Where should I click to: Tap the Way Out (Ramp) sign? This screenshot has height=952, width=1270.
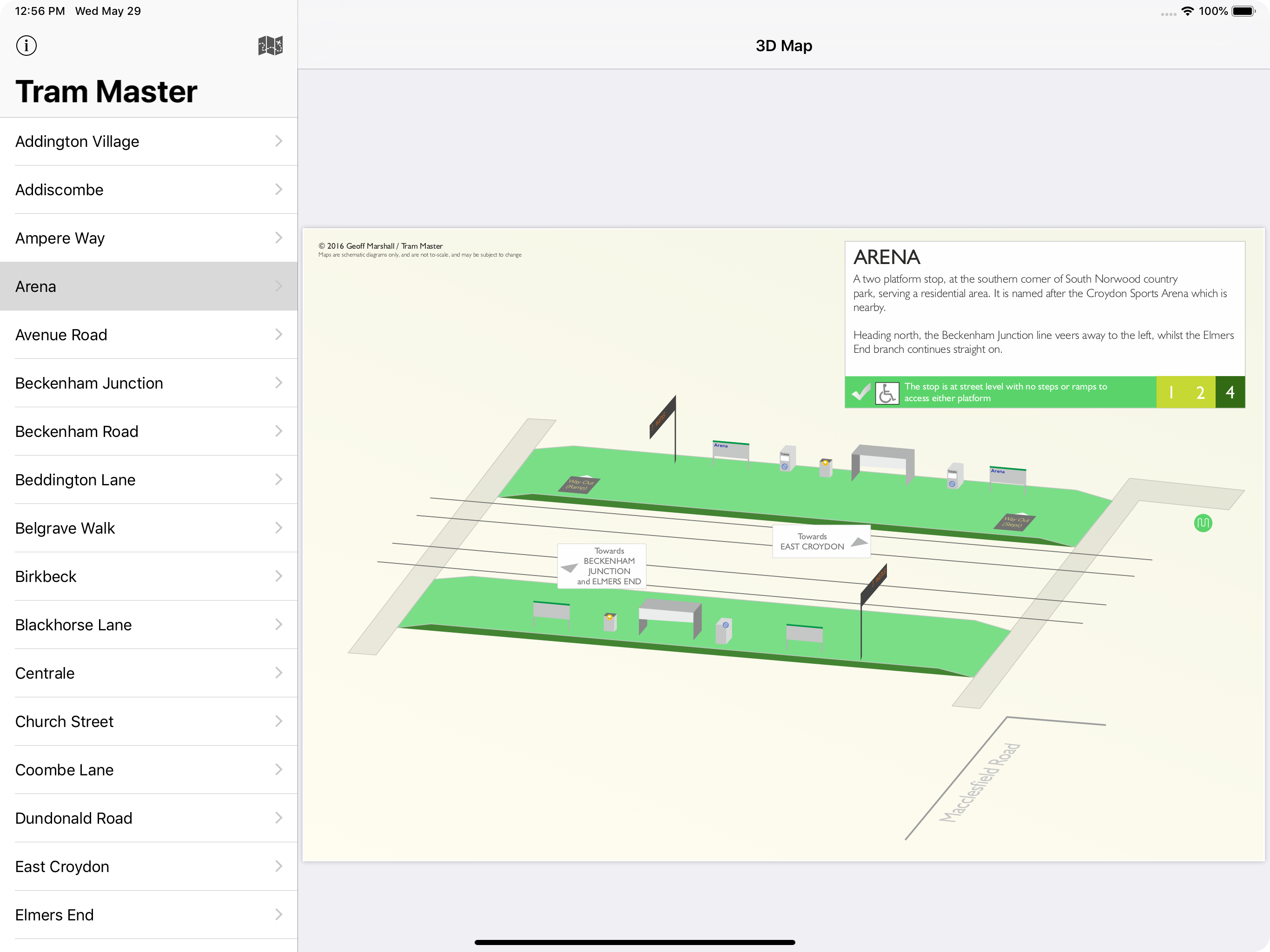tap(579, 485)
